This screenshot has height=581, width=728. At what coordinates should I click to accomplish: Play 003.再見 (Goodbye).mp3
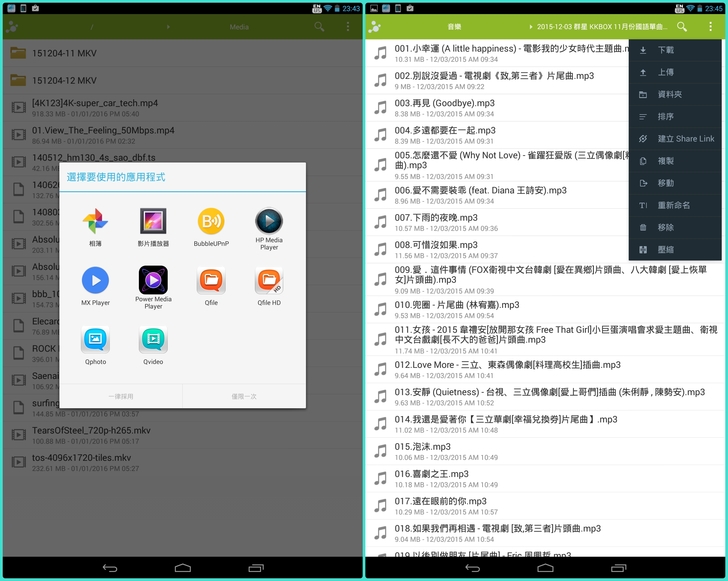click(x=497, y=108)
